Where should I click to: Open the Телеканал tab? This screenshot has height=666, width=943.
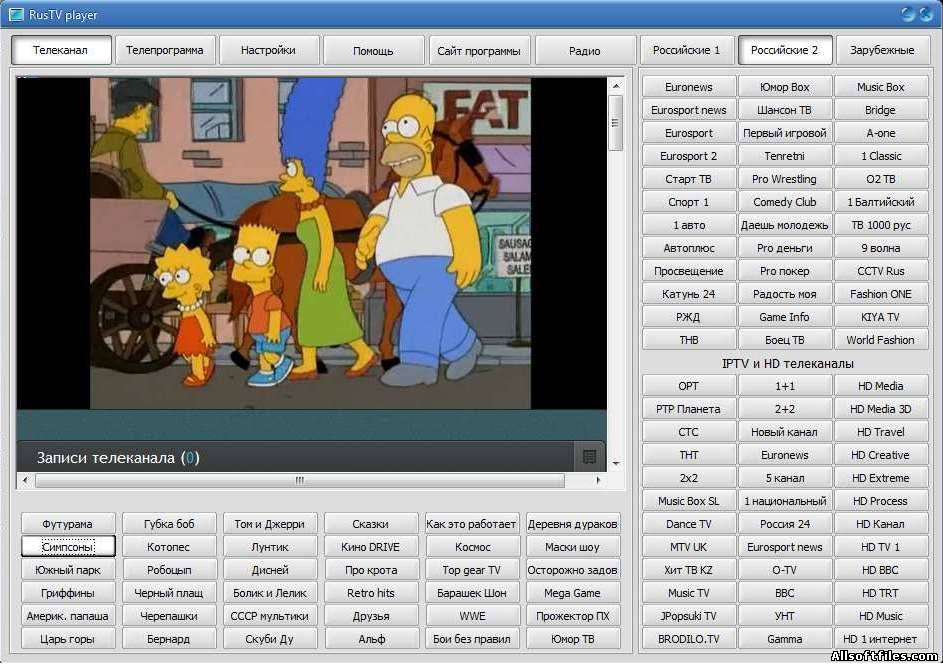61,50
